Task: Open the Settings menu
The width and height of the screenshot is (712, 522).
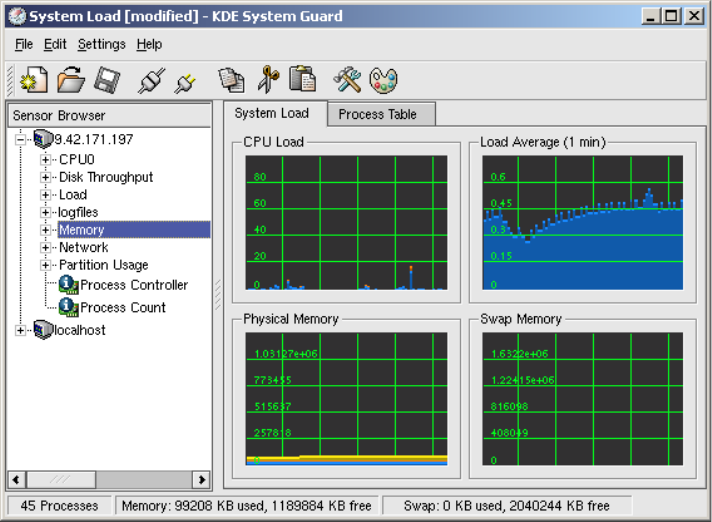Action: (101, 44)
